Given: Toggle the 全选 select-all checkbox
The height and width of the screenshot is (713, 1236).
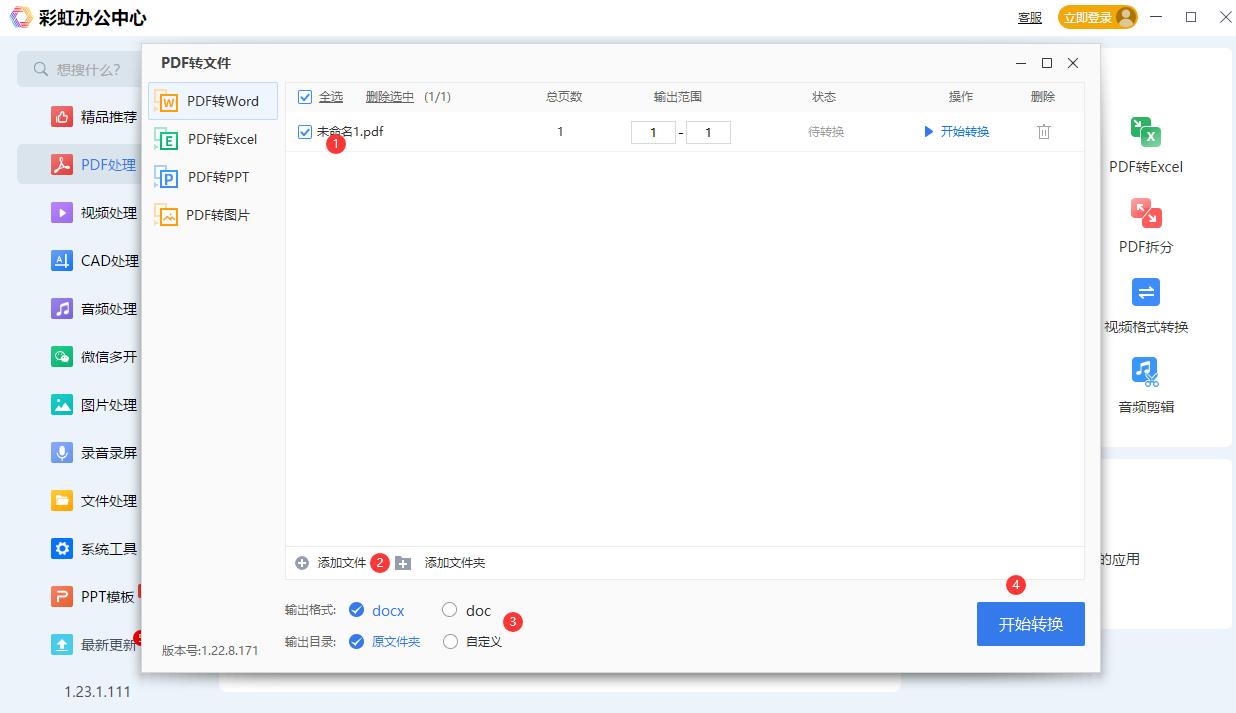Looking at the screenshot, I should pyautogui.click(x=305, y=97).
